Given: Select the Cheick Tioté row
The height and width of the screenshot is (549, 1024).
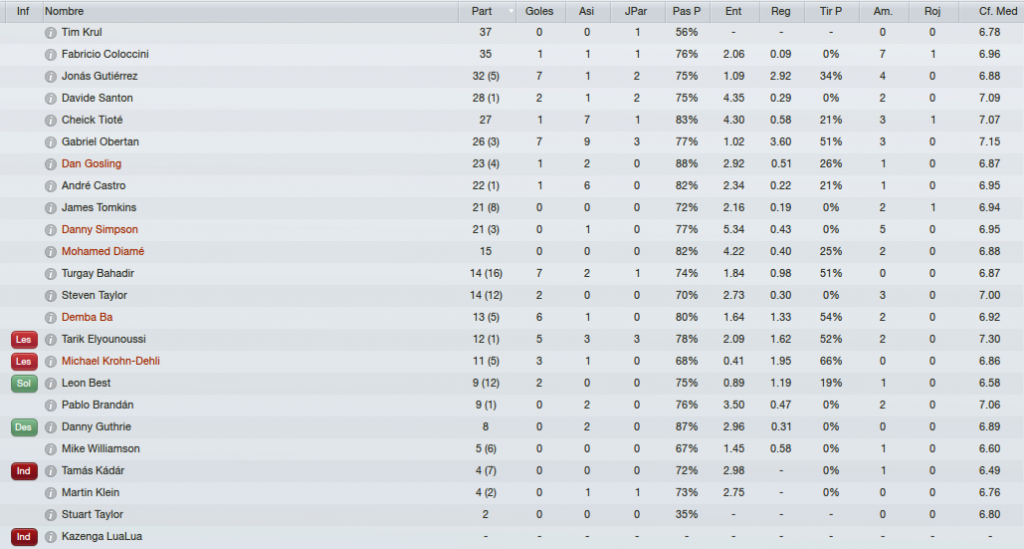Looking at the screenshot, I should tap(512, 120).
